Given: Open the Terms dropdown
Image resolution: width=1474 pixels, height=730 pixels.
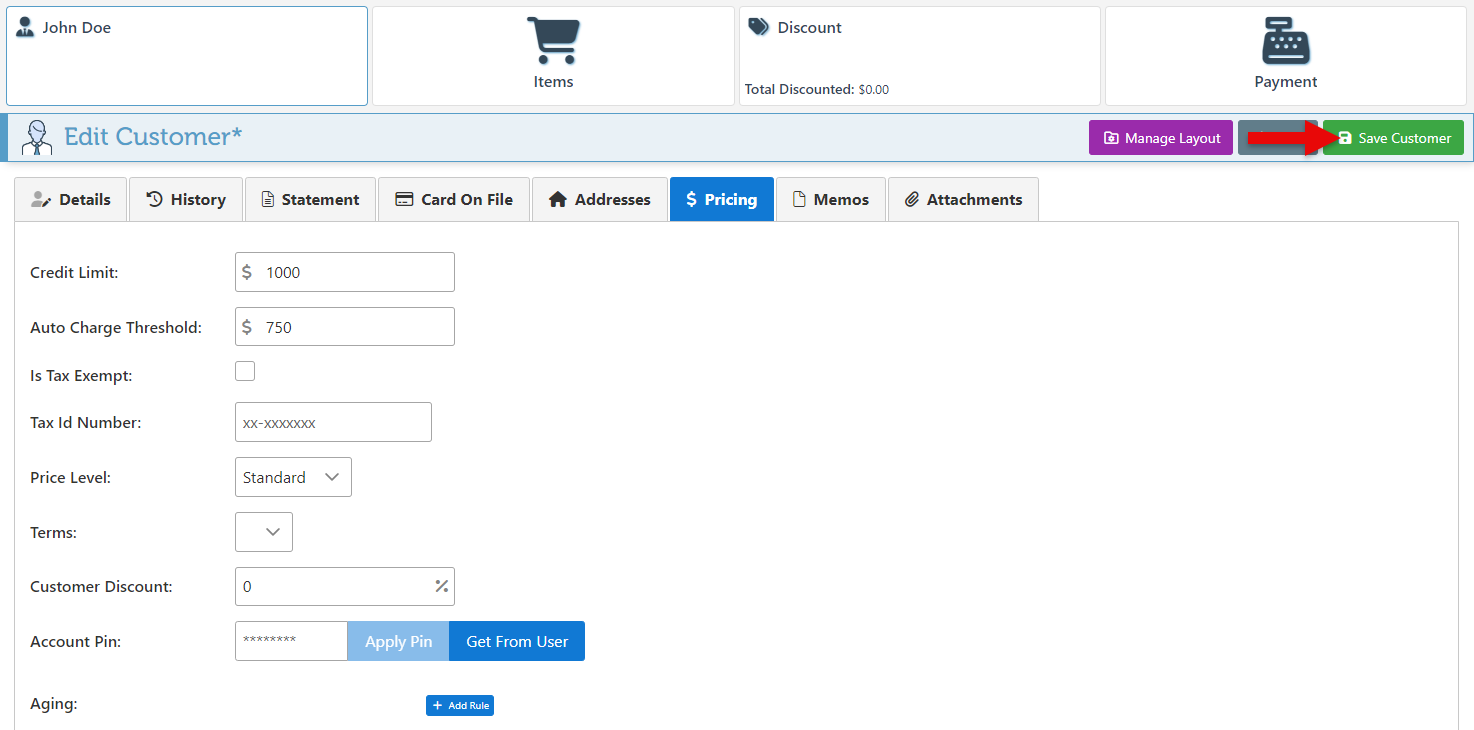Looking at the screenshot, I should click(x=264, y=532).
